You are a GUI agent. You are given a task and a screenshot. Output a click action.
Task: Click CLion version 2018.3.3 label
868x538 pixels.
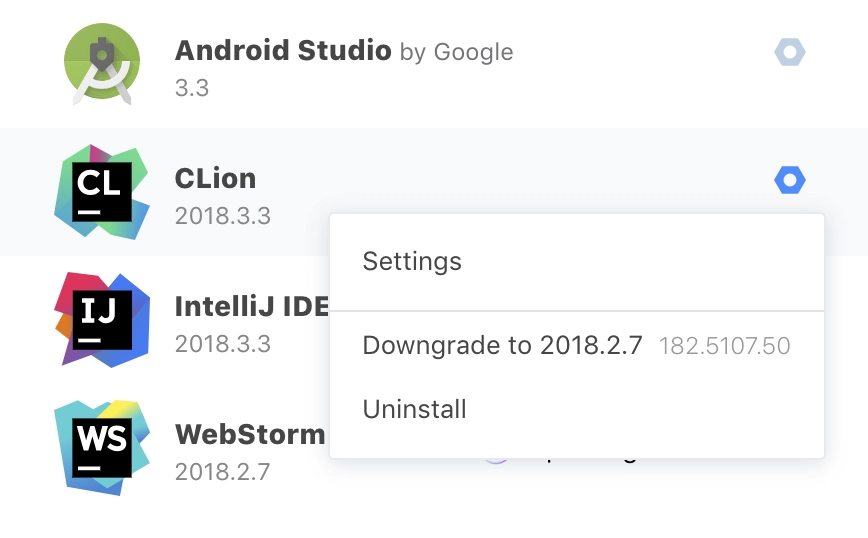(223, 216)
